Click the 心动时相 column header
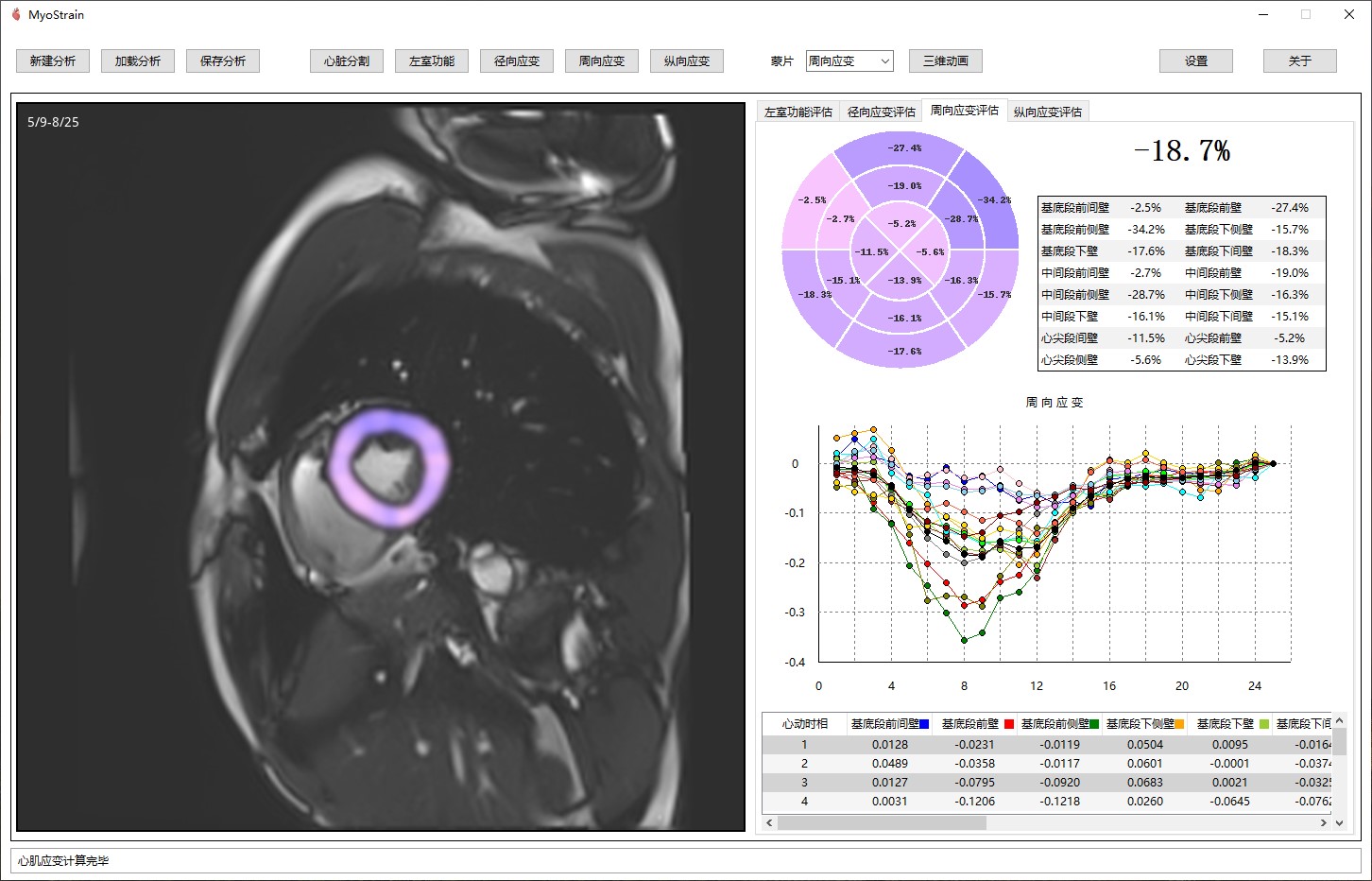The height and width of the screenshot is (881, 1372). coord(804,724)
